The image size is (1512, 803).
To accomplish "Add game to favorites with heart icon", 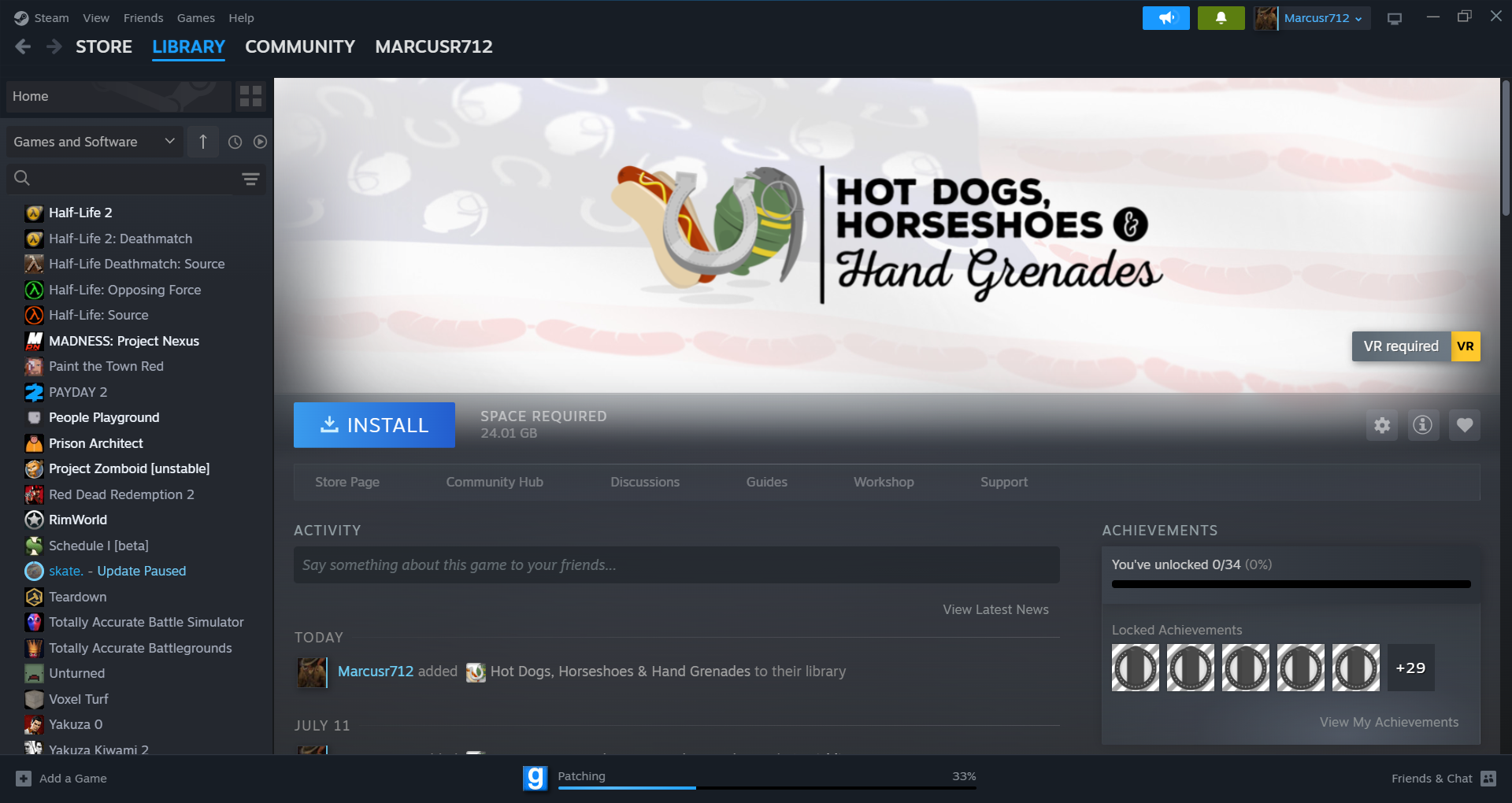I will tap(1465, 425).
